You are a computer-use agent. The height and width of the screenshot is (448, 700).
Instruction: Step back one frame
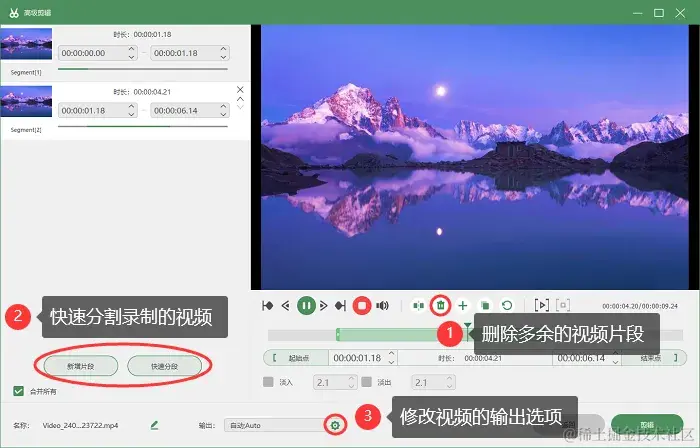click(286, 306)
